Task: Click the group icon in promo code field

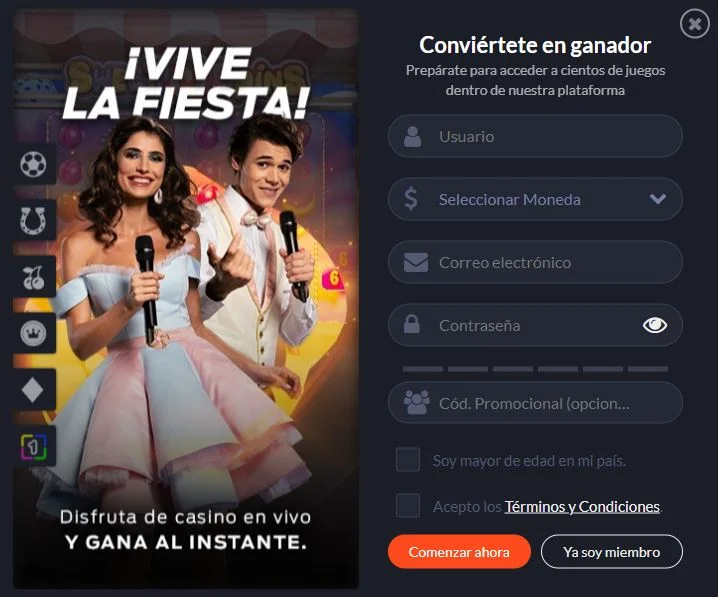Action: pos(417,402)
